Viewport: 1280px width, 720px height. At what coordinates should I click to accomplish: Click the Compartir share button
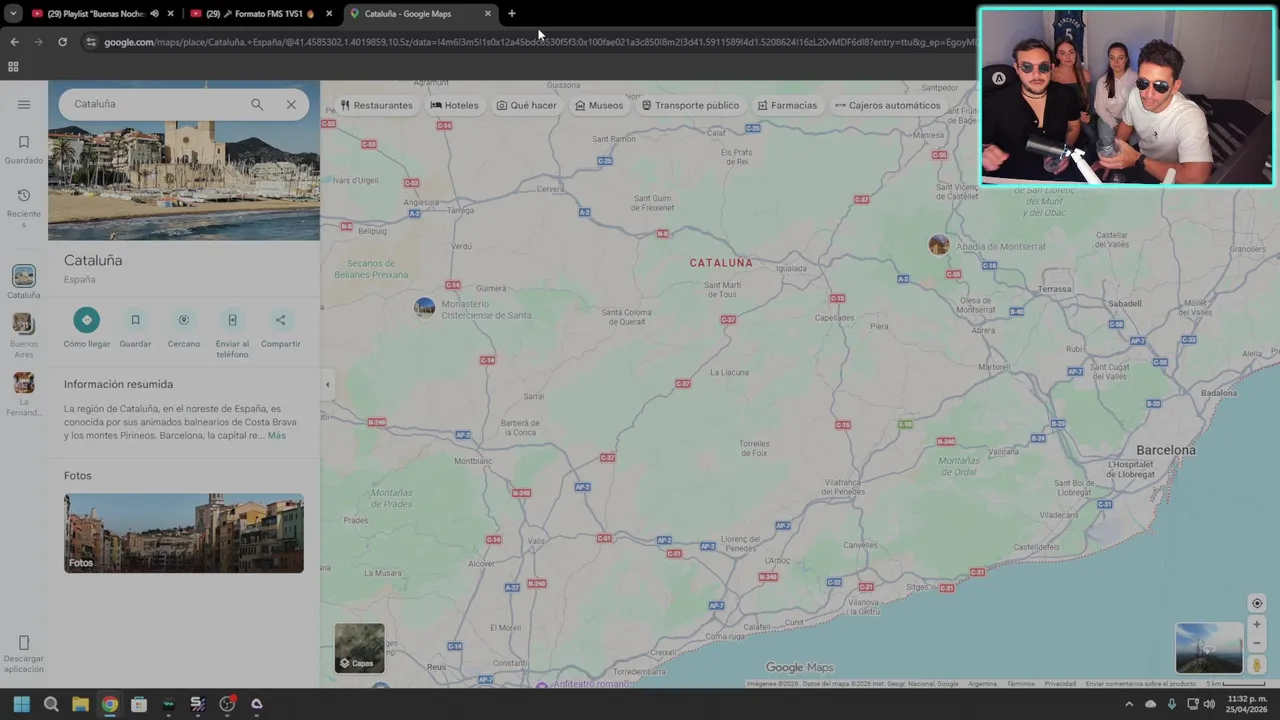[280, 320]
